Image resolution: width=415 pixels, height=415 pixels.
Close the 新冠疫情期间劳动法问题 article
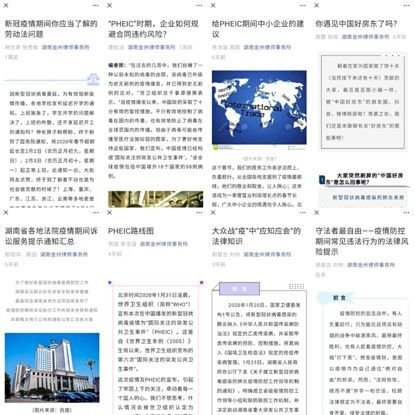(x=6, y=5)
